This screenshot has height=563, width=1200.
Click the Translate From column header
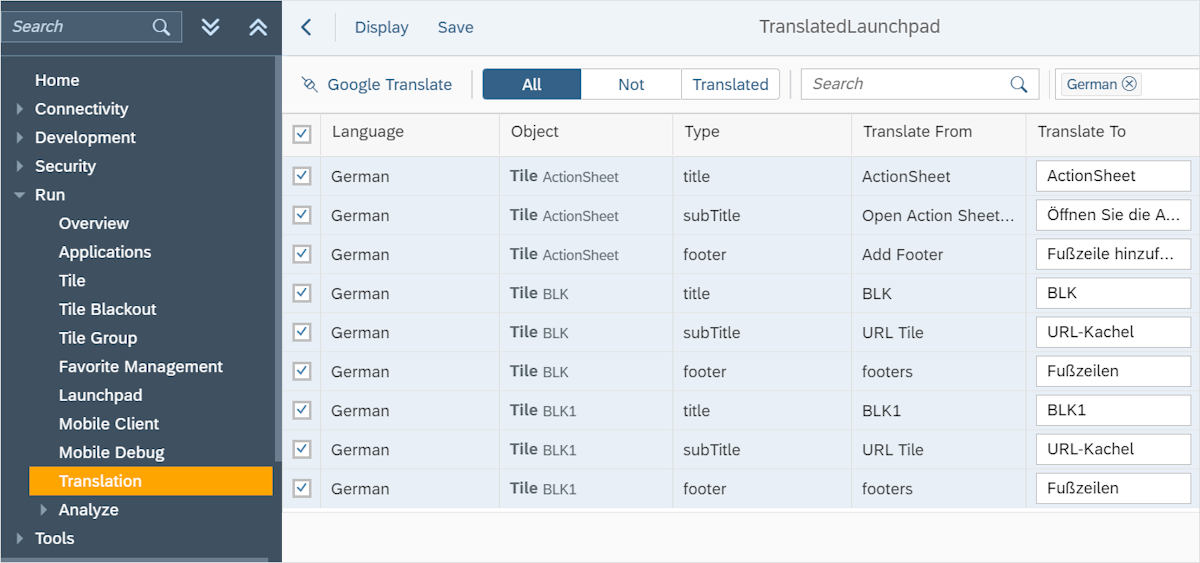(x=918, y=132)
